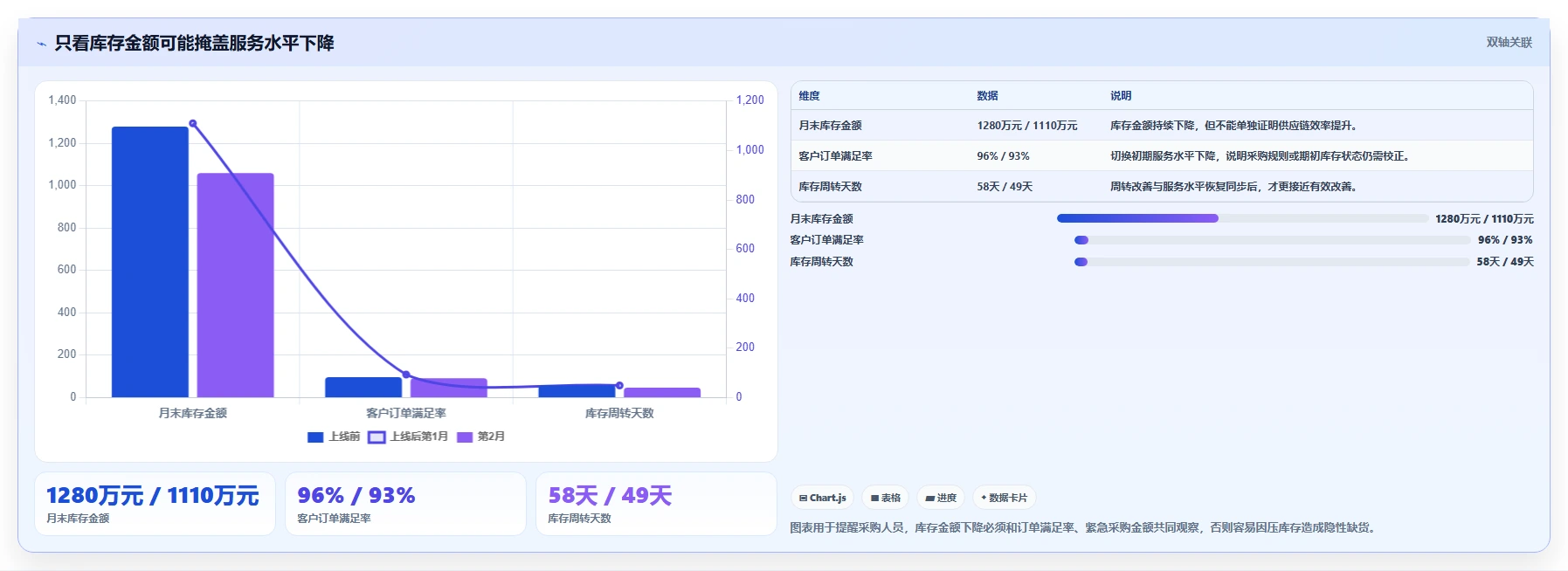Click the line point above 库存周转天数 bars
1568x571 pixels.
point(619,385)
